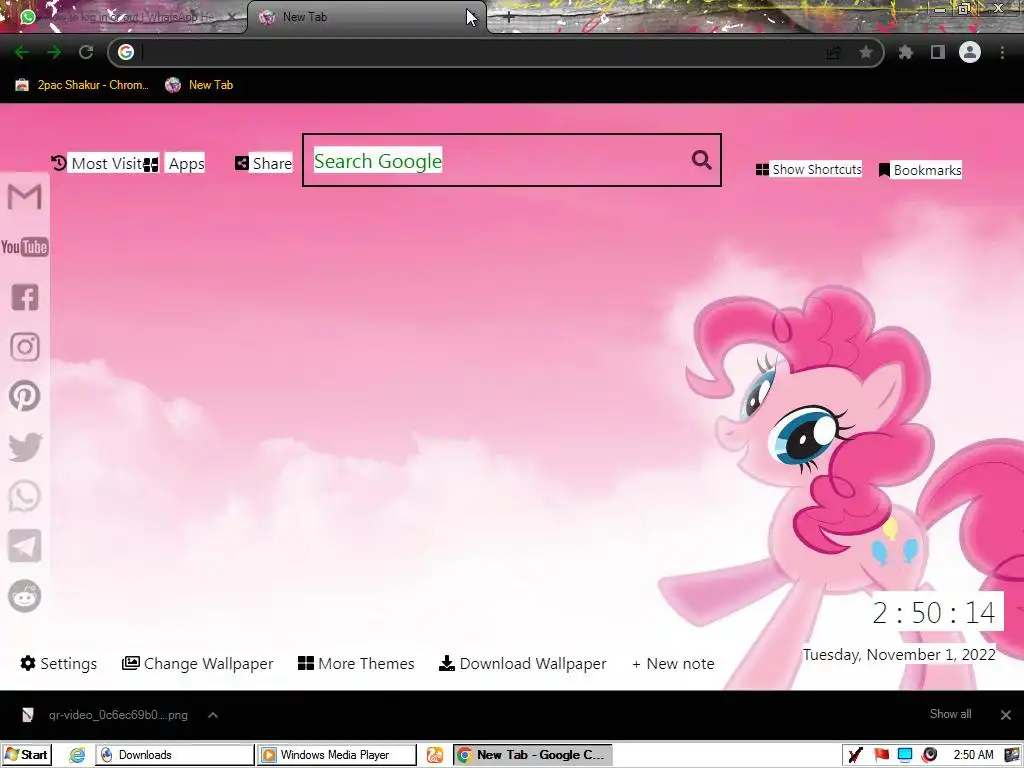Open Pinterest sidebar icon
1024x768 pixels.
pyautogui.click(x=25, y=396)
